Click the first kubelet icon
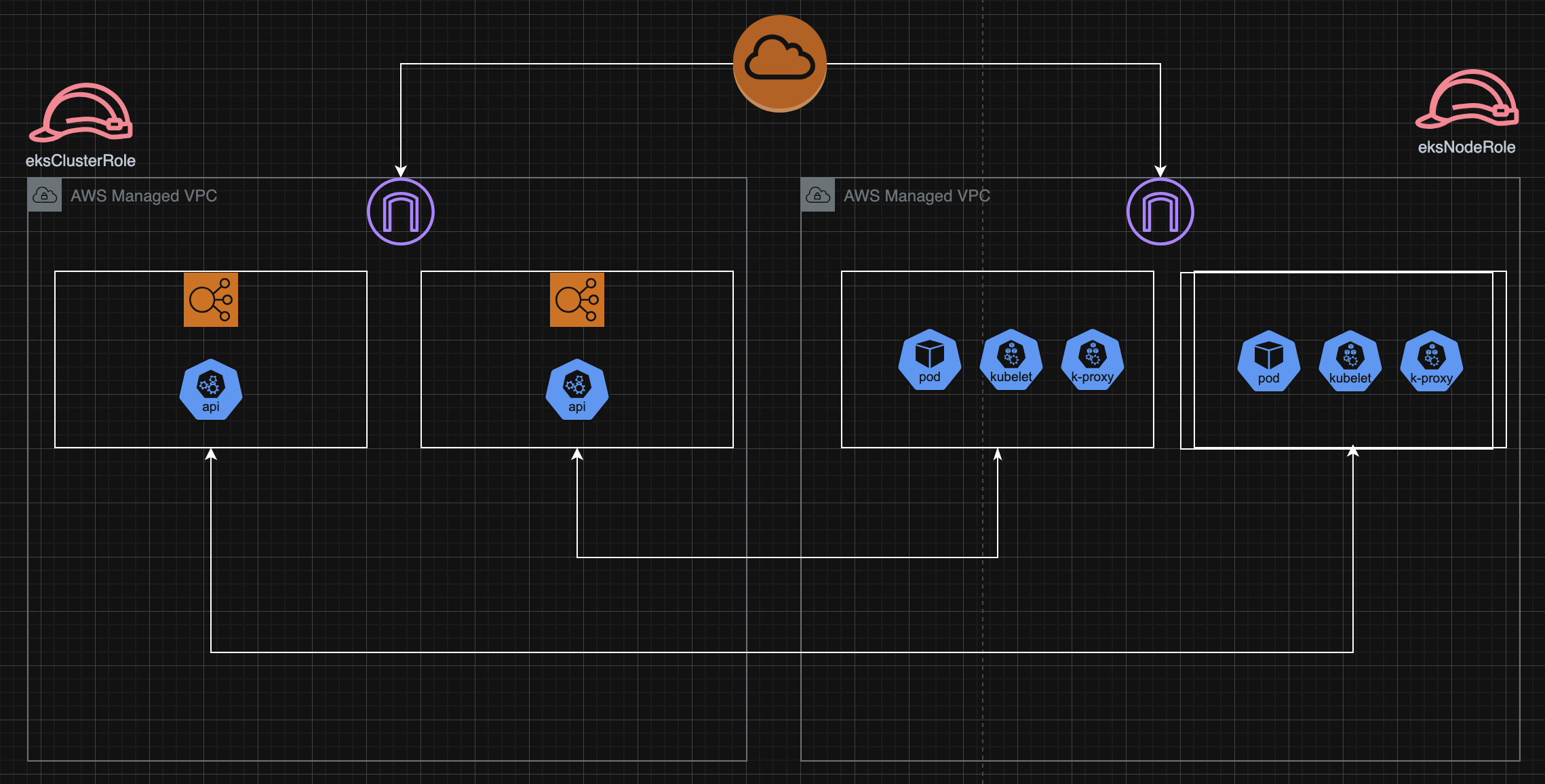 point(1011,359)
